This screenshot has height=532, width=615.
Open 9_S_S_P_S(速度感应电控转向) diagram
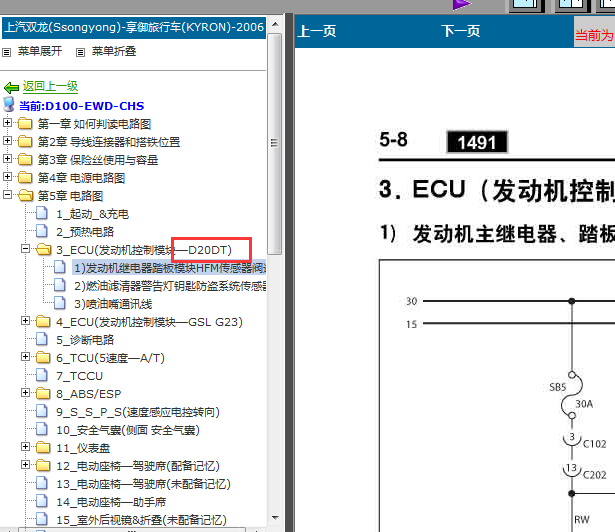[138, 412]
